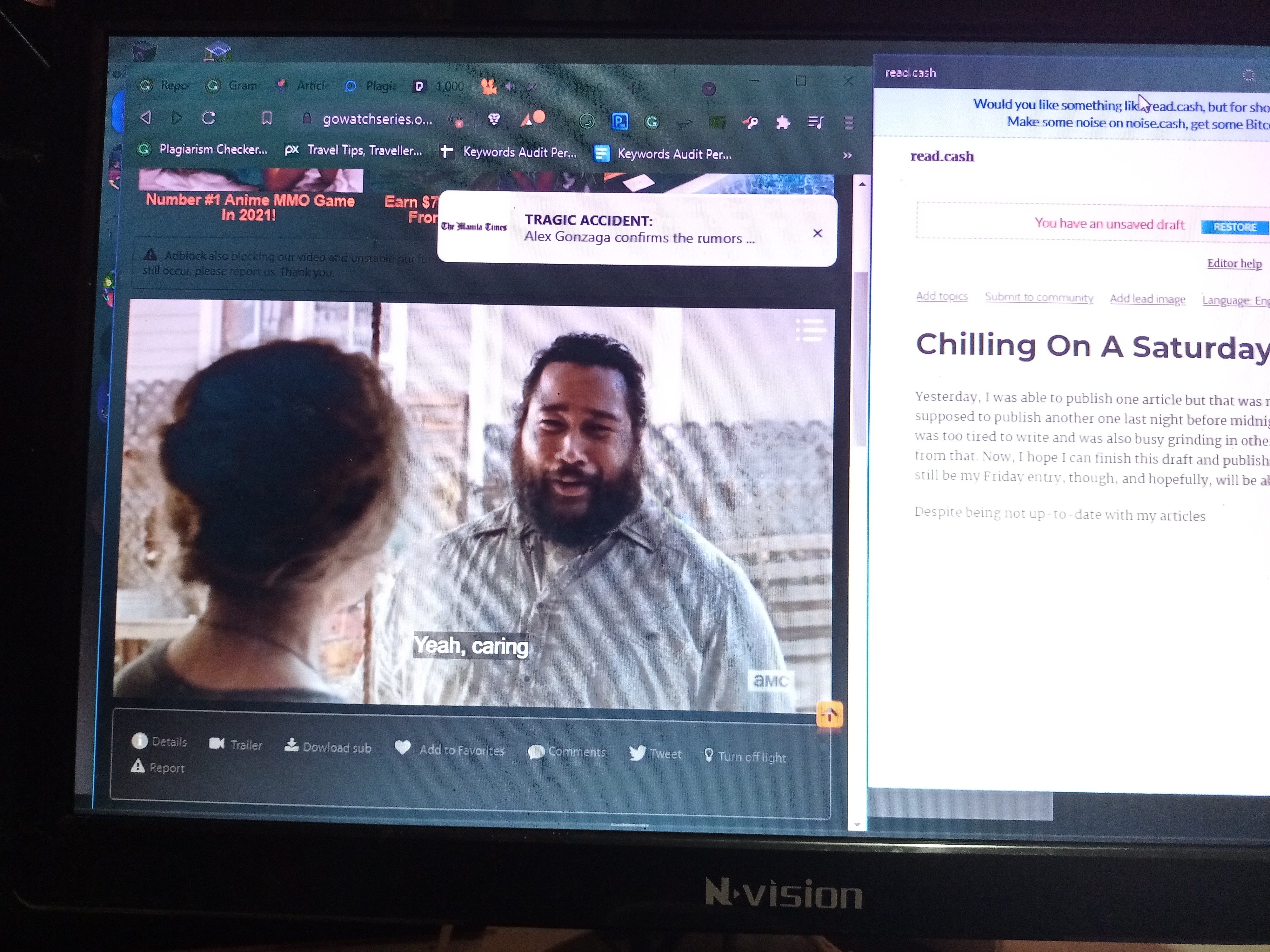The width and height of the screenshot is (1270, 952).
Task: Click the Chilling On A Saturday title field
Action: [1093, 347]
